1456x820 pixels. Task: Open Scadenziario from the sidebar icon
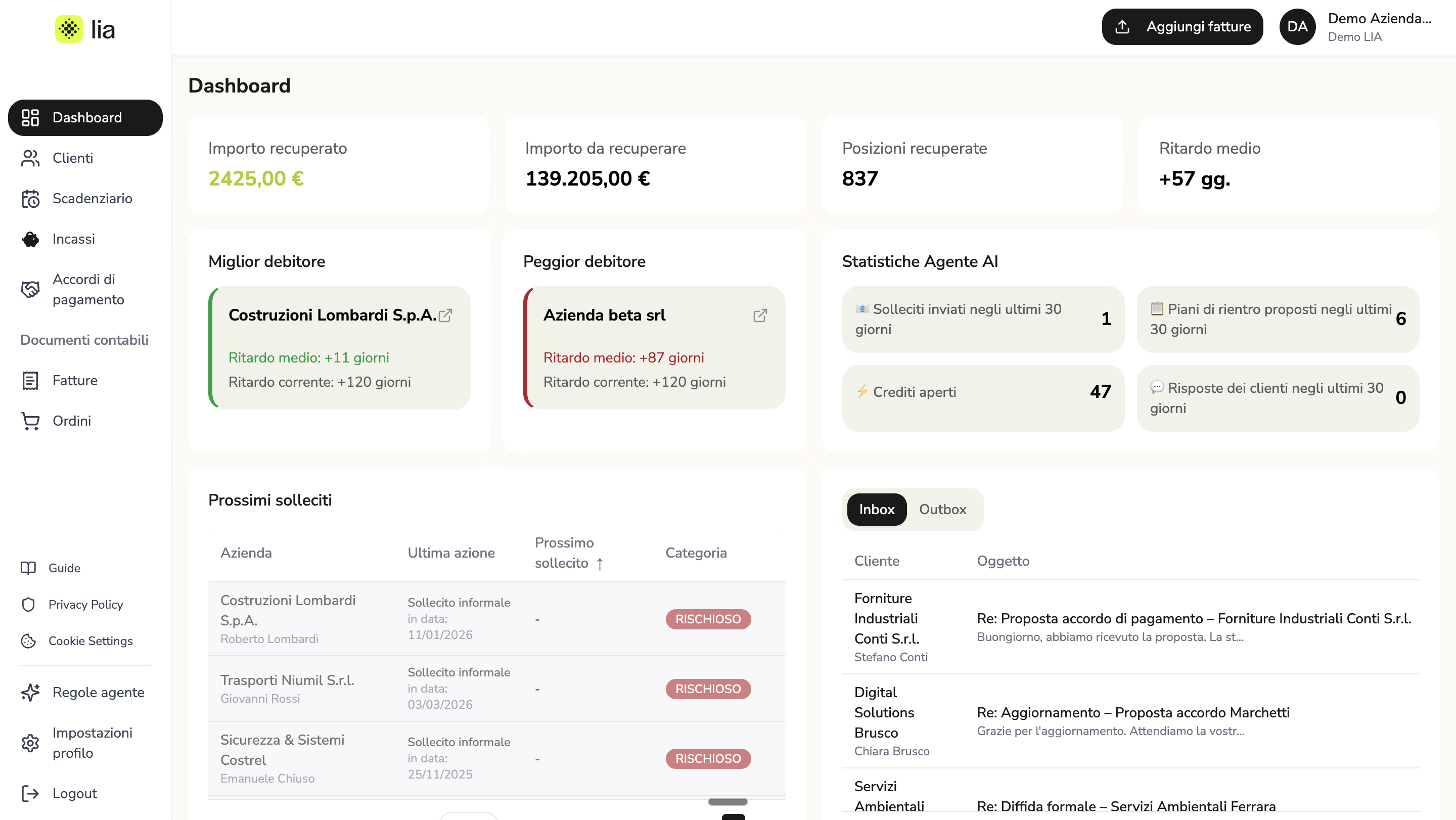pyautogui.click(x=30, y=199)
